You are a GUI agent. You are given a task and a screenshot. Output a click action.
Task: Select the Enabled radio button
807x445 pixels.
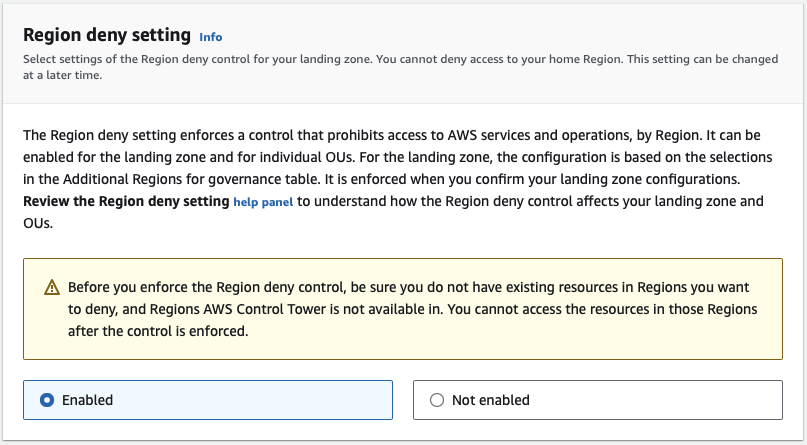(x=46, y=400)
